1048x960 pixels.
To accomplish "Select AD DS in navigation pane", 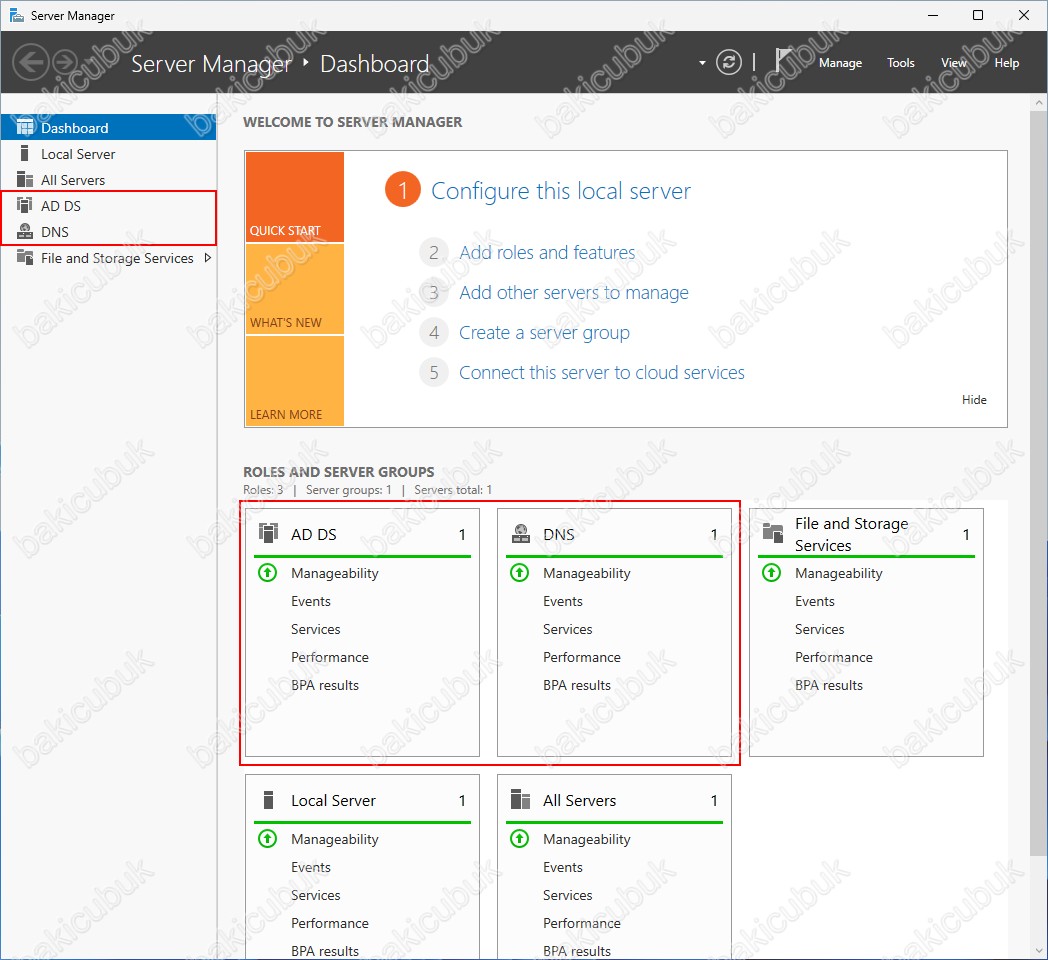I will 108,205.
